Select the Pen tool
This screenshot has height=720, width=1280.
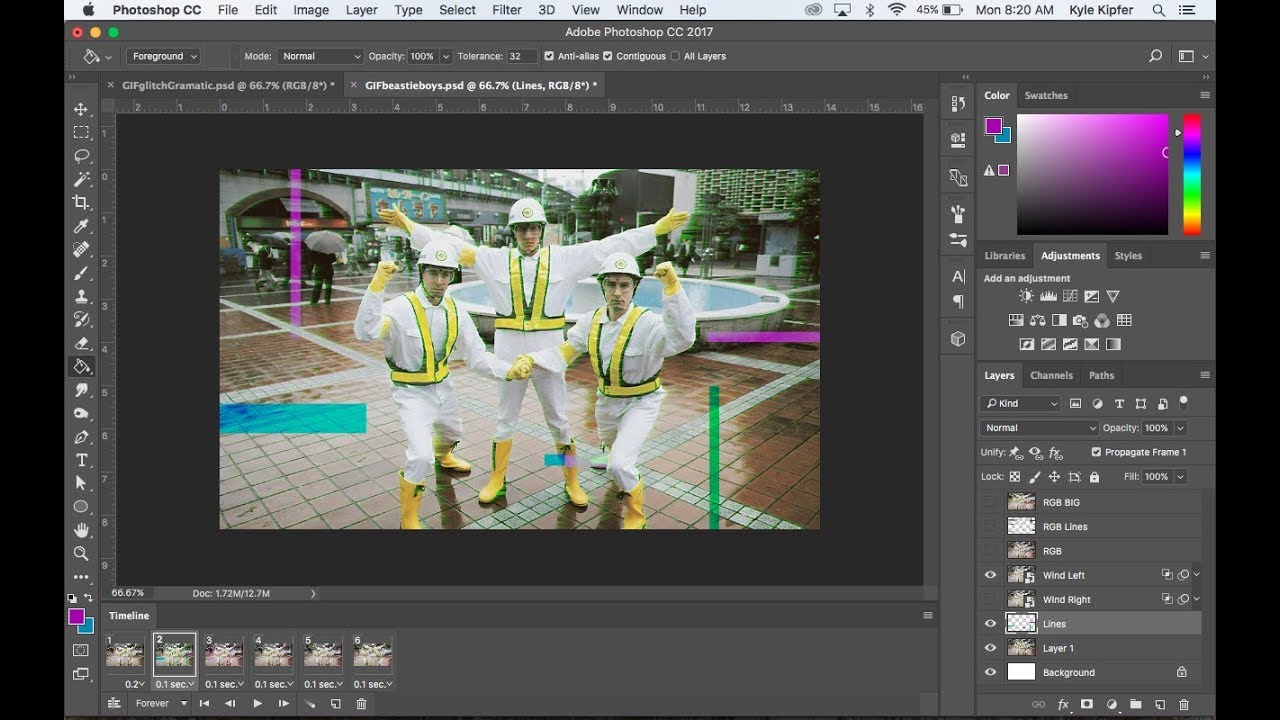[x=81, y=437]
